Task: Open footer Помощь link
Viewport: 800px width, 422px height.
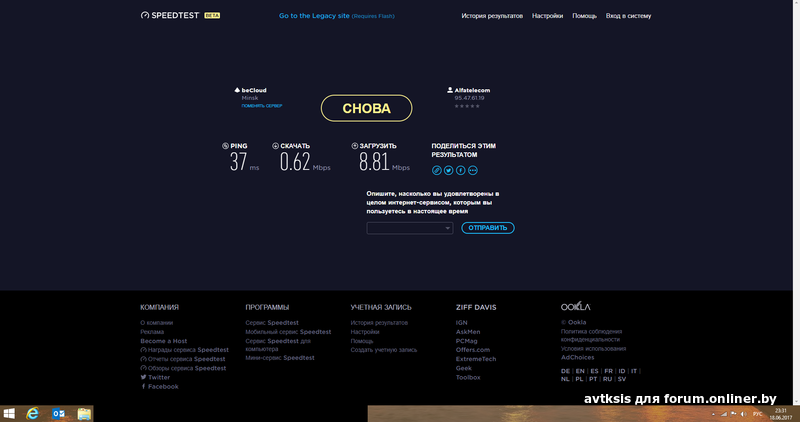Action: 362,341
